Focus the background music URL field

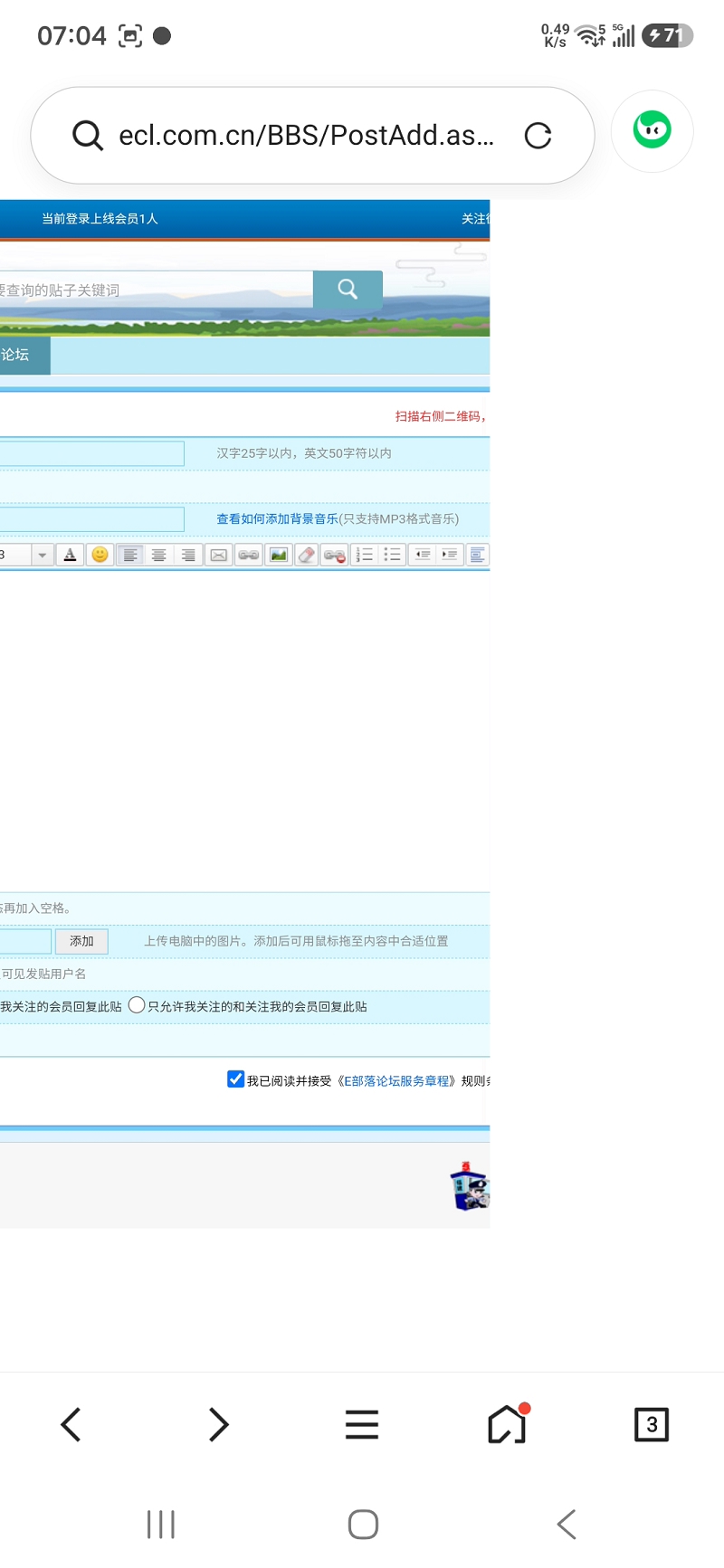91,519
